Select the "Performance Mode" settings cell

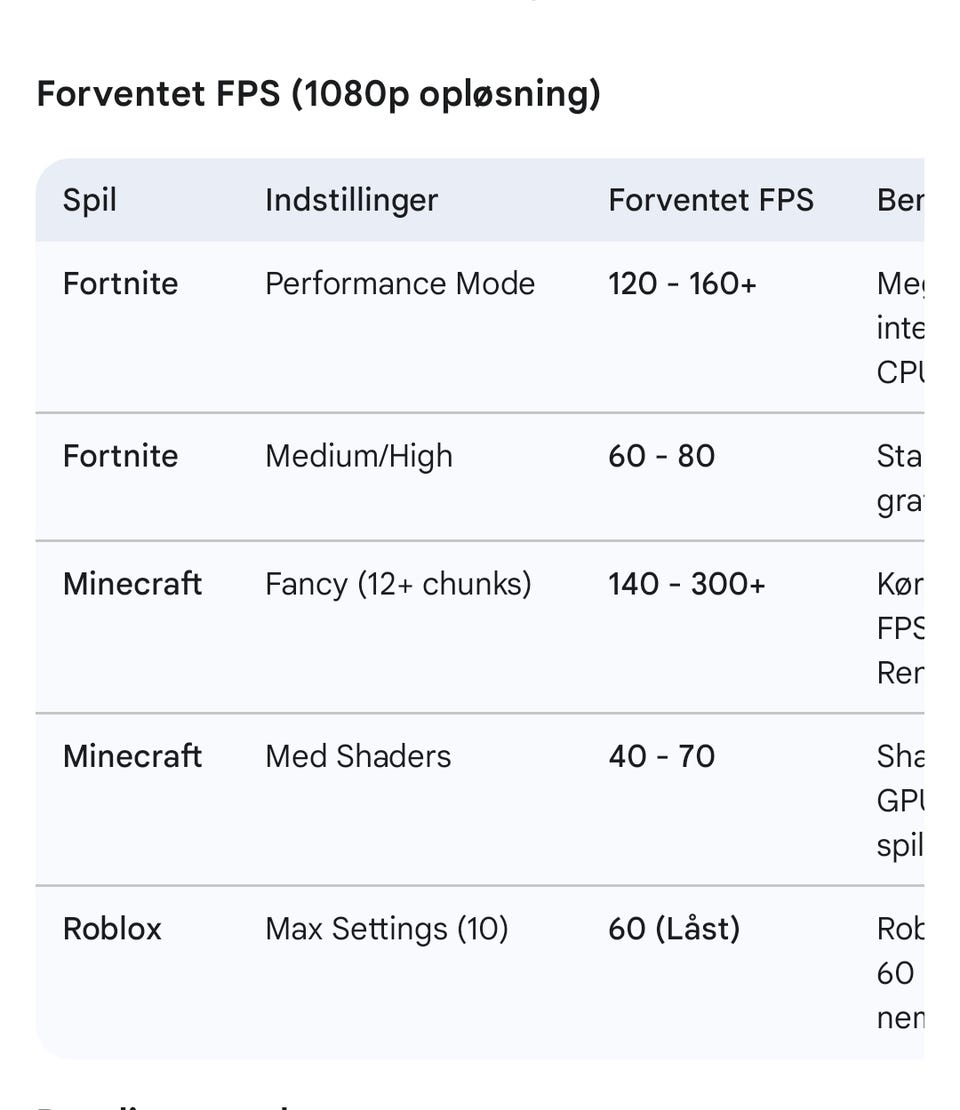[x=400, y=284]
